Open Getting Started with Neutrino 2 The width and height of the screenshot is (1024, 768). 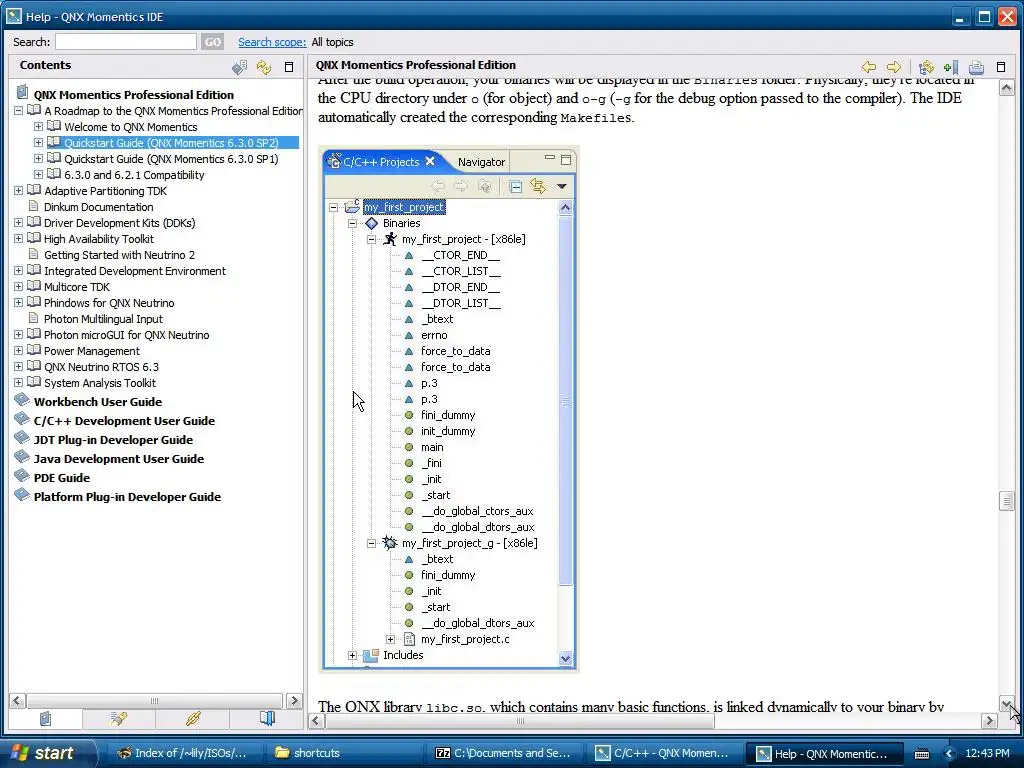pos(120,255)
